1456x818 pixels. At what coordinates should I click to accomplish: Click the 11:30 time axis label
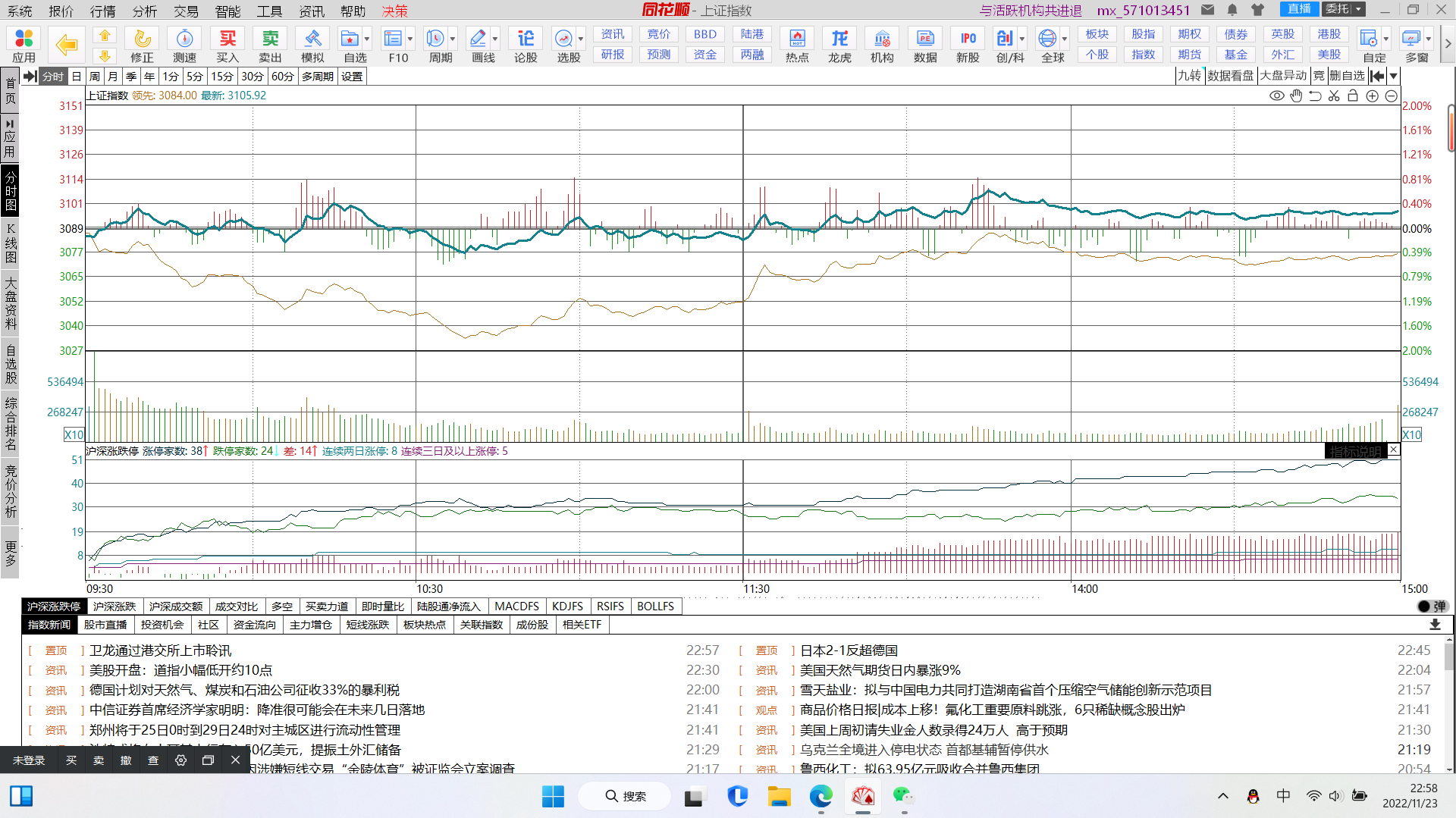(x=756, y=589)
